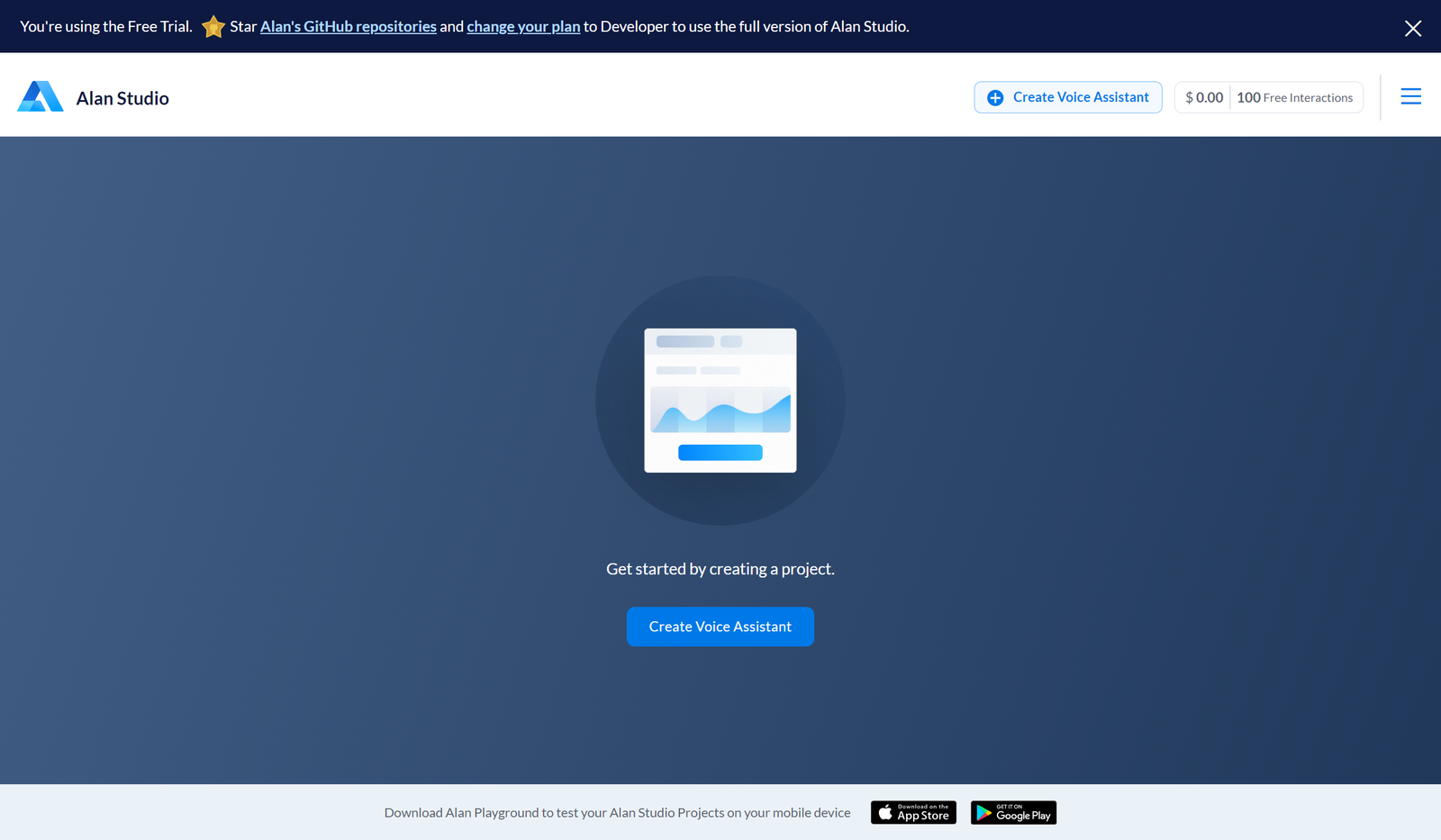The height and width of the screenshot is (840, 1441).
Task: Click the blue Create Voice Assistant button
Action: pyautogui.click(x=720, y=627)
